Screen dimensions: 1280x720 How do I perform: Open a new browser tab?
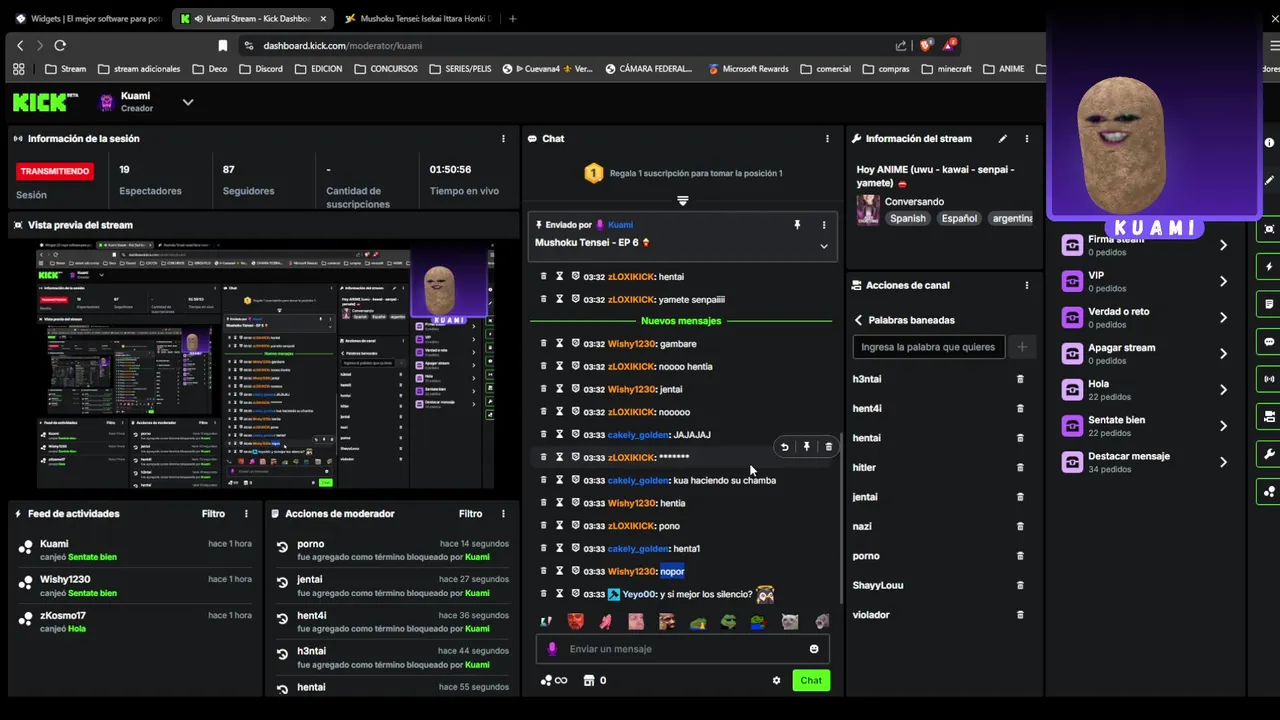(513, 18)
